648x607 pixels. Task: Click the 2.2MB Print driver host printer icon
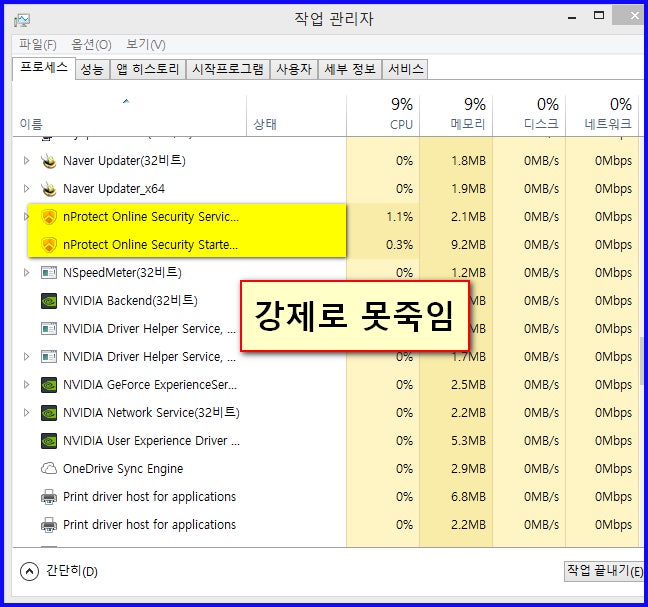(49, 525)
